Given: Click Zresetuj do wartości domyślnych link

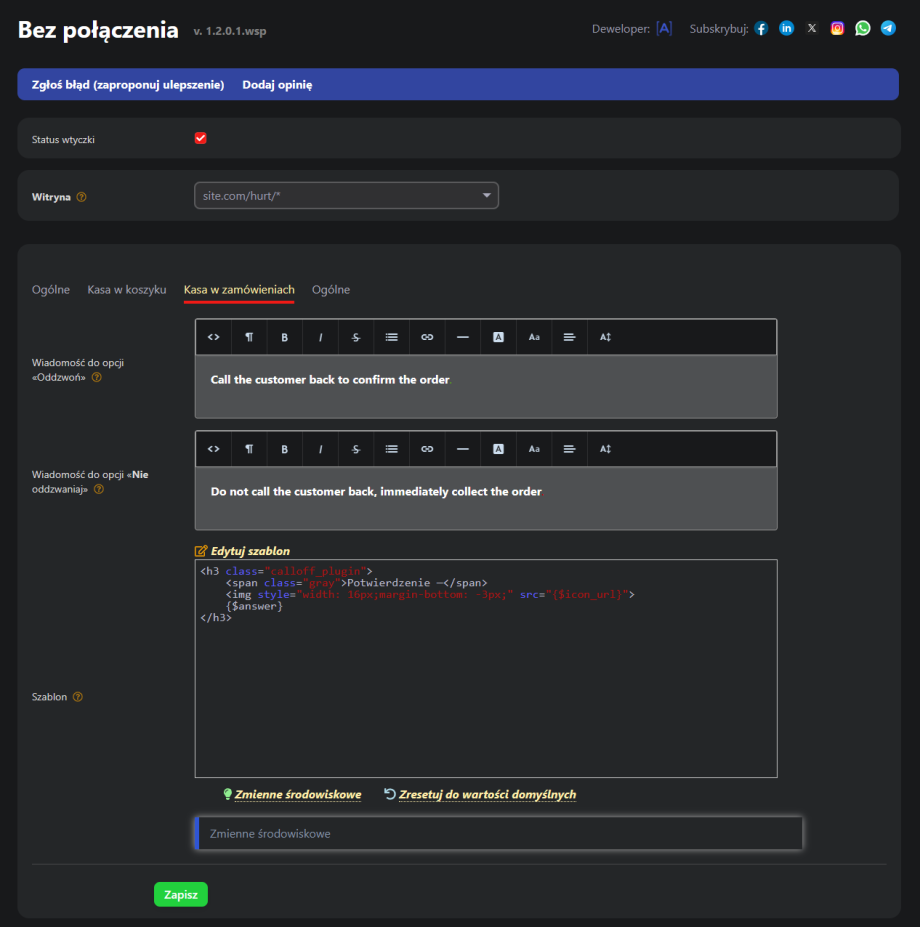Looking at the screenshot, I should (487, 795).
